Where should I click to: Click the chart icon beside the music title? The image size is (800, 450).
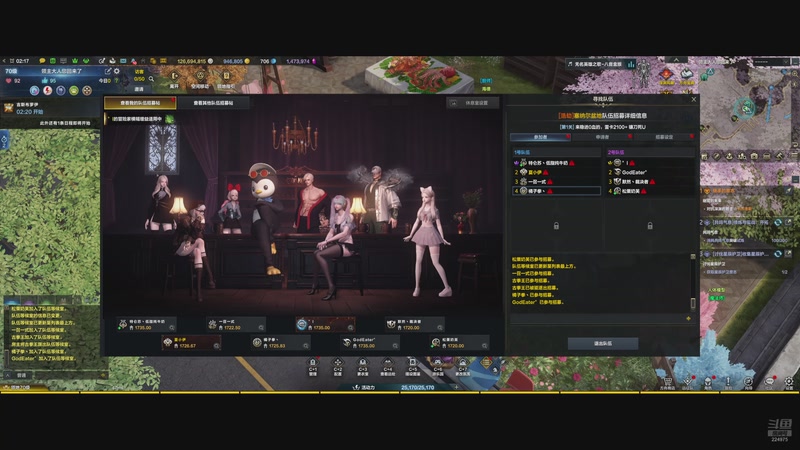click(x=631, y=64)
